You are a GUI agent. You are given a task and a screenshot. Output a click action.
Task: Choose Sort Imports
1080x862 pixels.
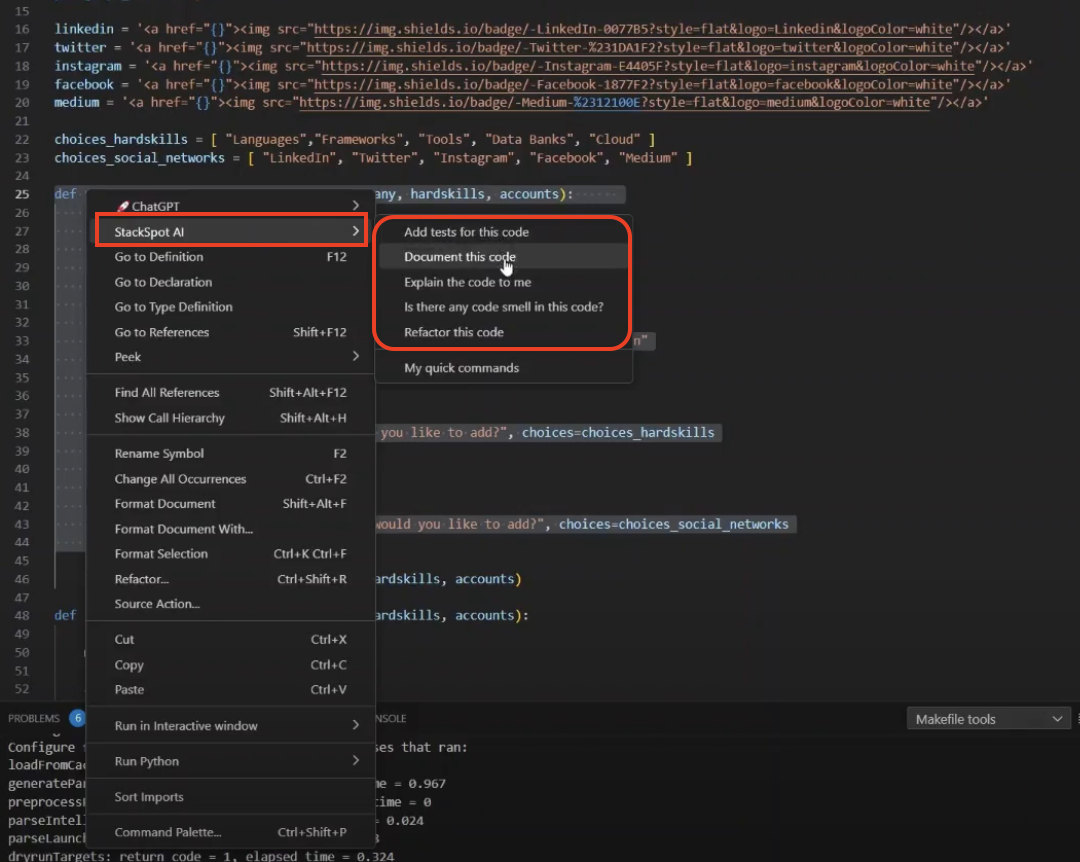(x=147, y=796)
